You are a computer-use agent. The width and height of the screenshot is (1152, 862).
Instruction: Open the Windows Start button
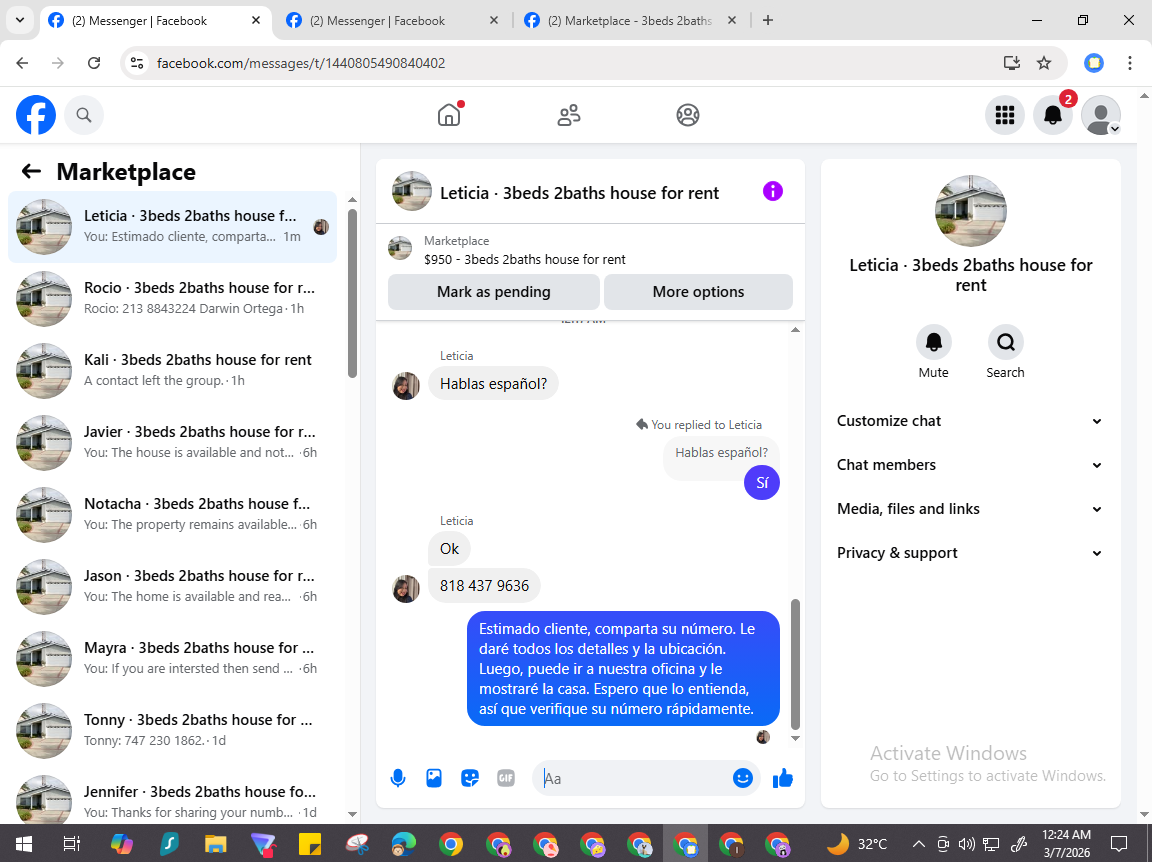click(24, 844)
